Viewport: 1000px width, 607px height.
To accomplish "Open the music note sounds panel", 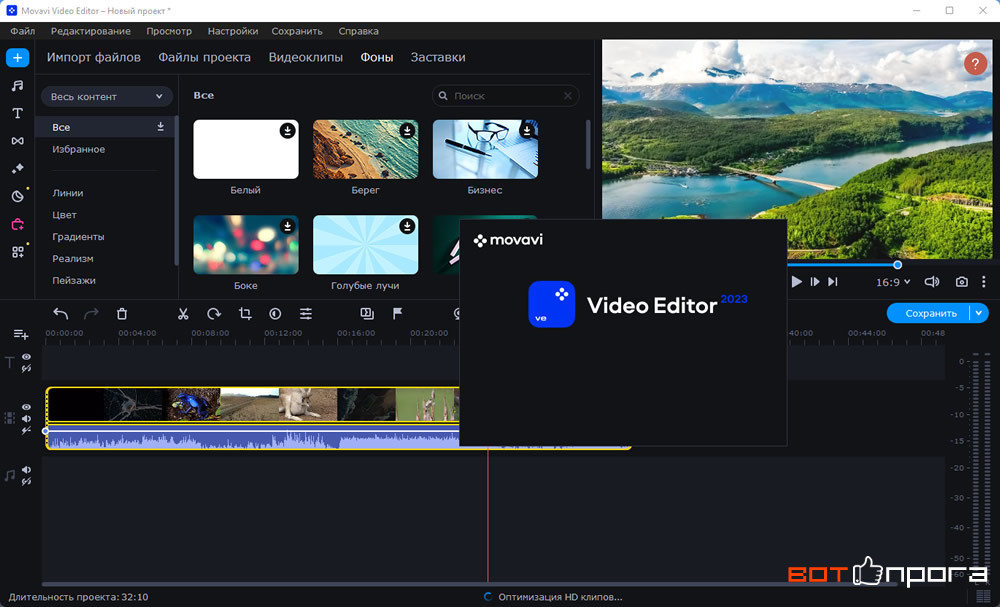I will [17, 85].
